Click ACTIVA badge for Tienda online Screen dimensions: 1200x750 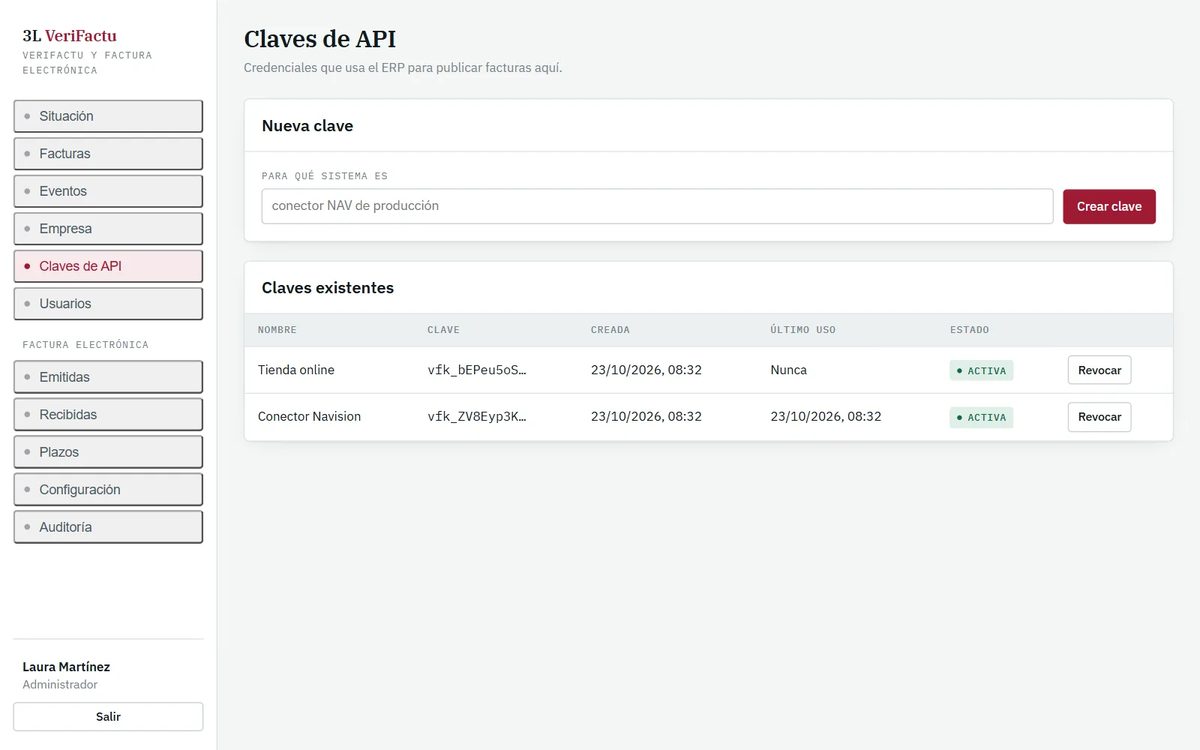pyautogui.click(x=981, y=371)
